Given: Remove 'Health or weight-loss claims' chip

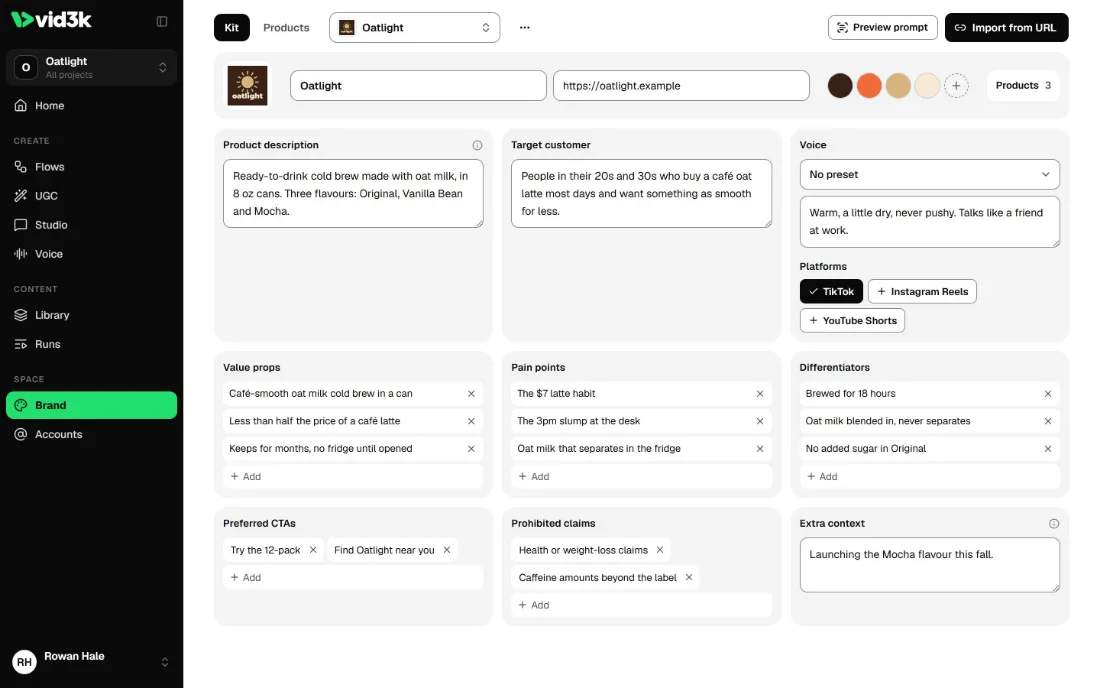Looking at the screenshot, I should coord(660,551).
